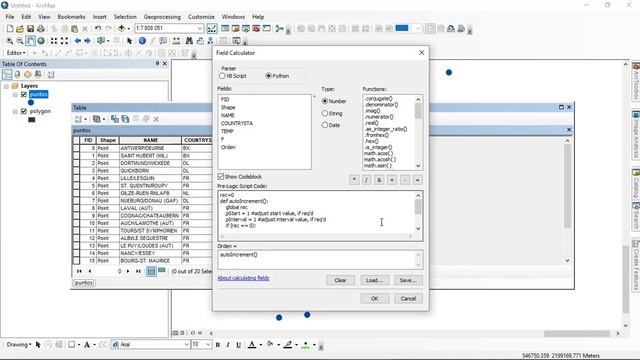Open the Editor Toolbar button

[x=212, y=29]
